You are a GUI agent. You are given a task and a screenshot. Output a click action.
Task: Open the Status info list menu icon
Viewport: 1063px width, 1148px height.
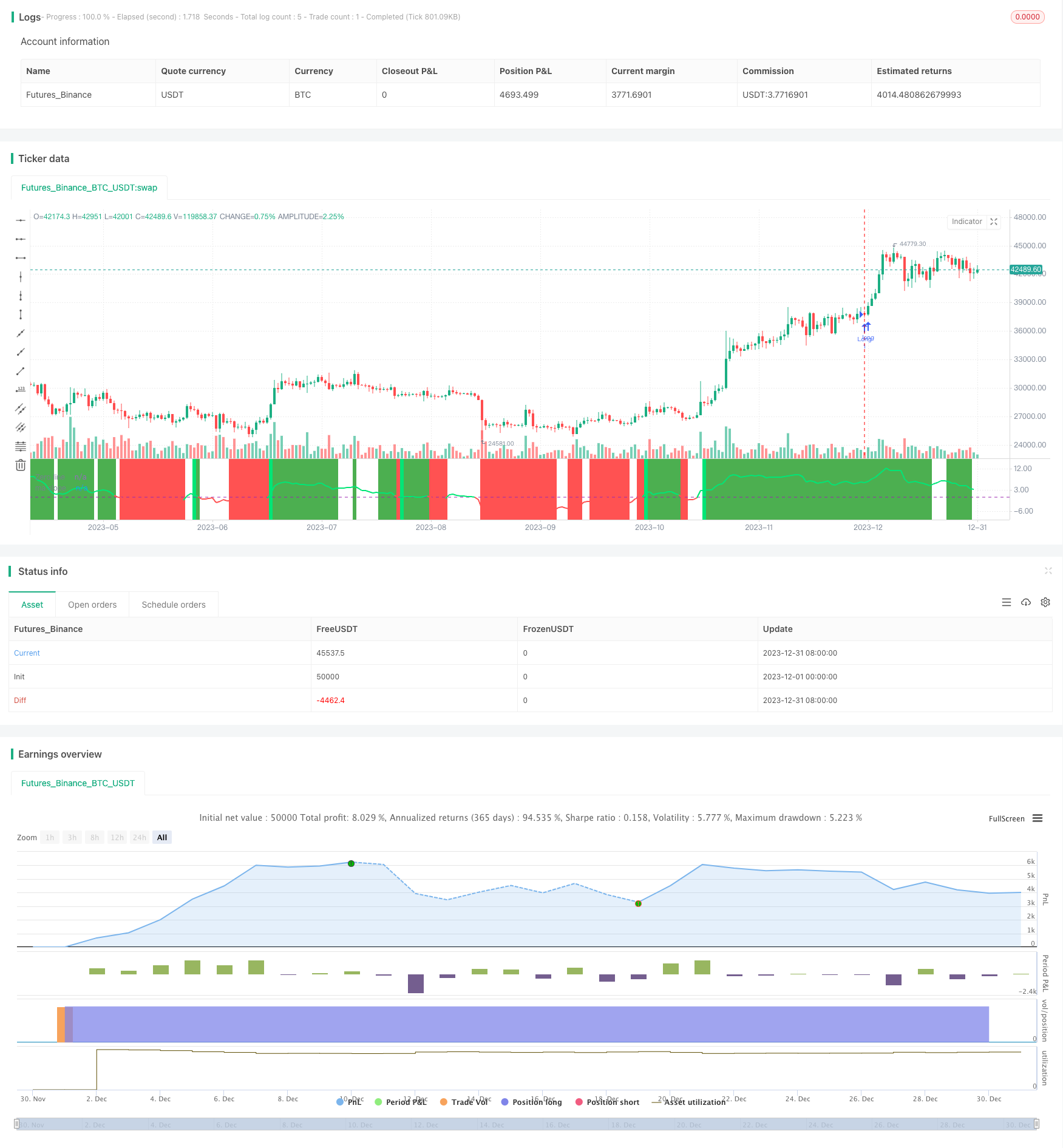(x=1007, y=602)
